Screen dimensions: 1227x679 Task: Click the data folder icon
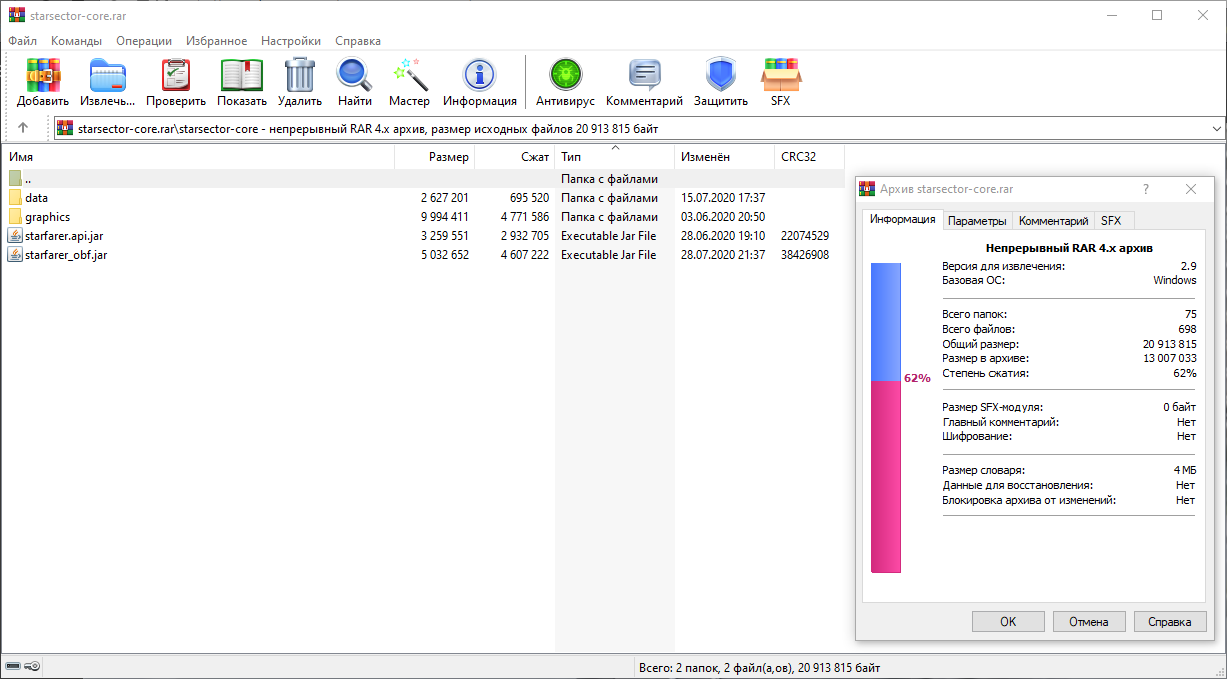click(15, 198)
